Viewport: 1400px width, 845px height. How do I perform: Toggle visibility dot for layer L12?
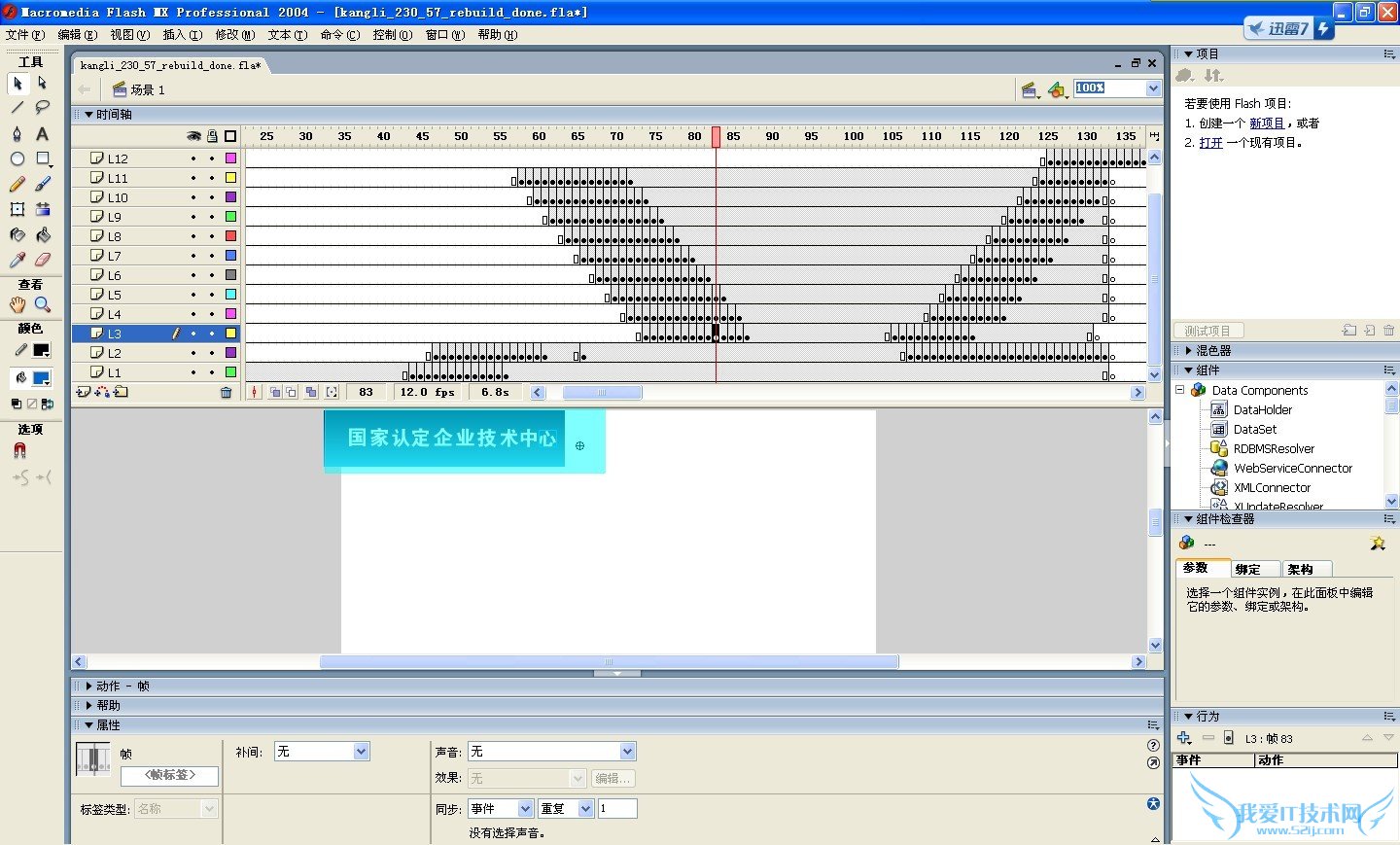(193, 158)
